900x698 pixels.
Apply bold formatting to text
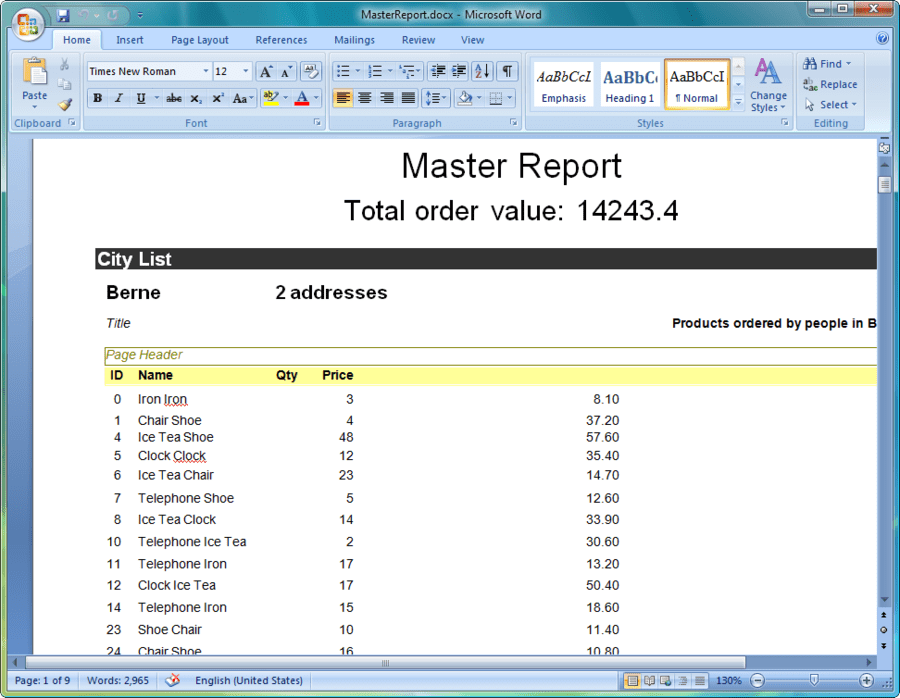pos(99,97)
